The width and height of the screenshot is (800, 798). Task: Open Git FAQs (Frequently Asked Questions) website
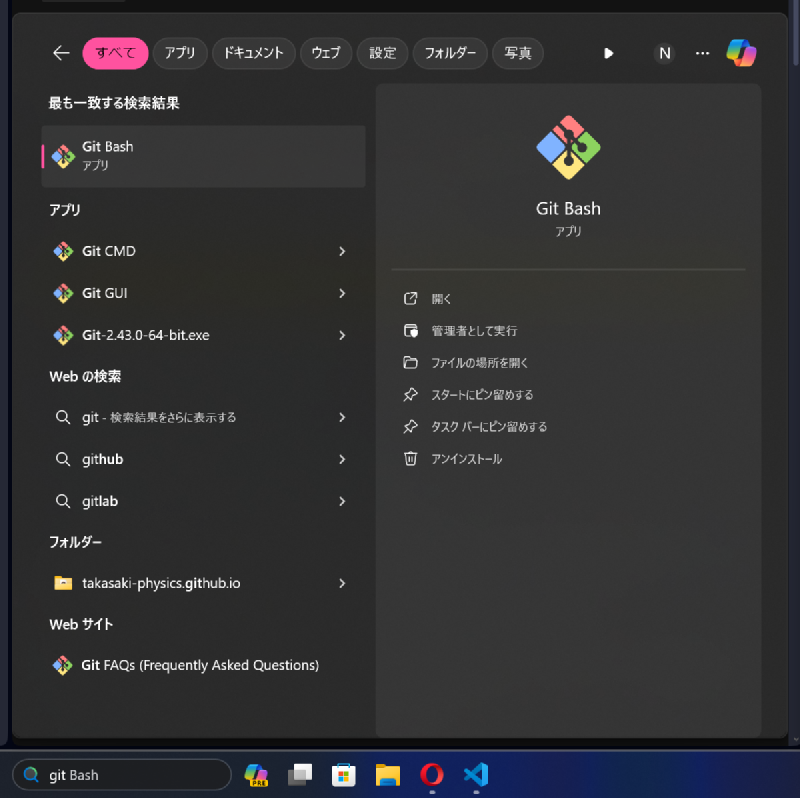click(204, 665)
